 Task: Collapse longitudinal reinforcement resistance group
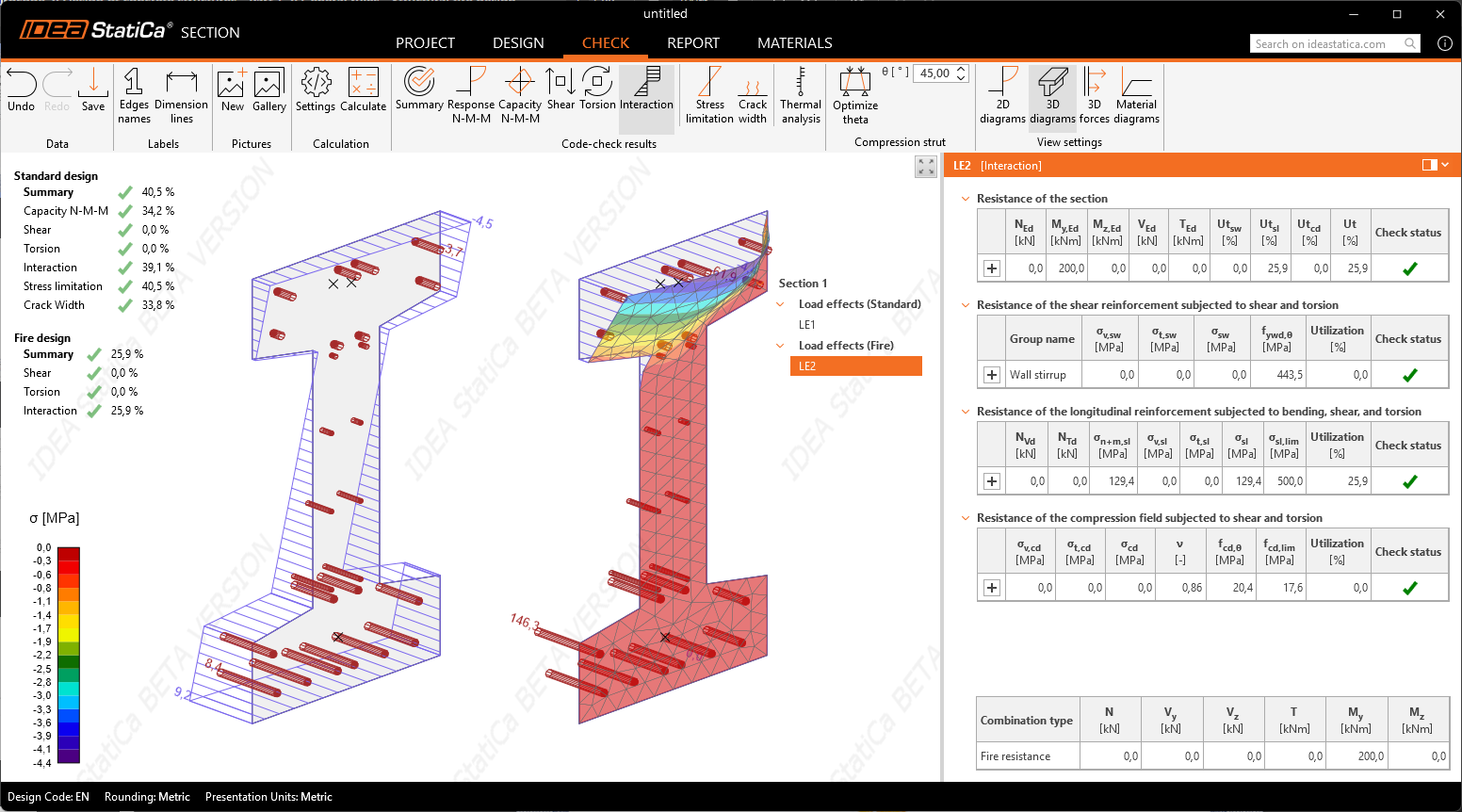coord(966,412)
